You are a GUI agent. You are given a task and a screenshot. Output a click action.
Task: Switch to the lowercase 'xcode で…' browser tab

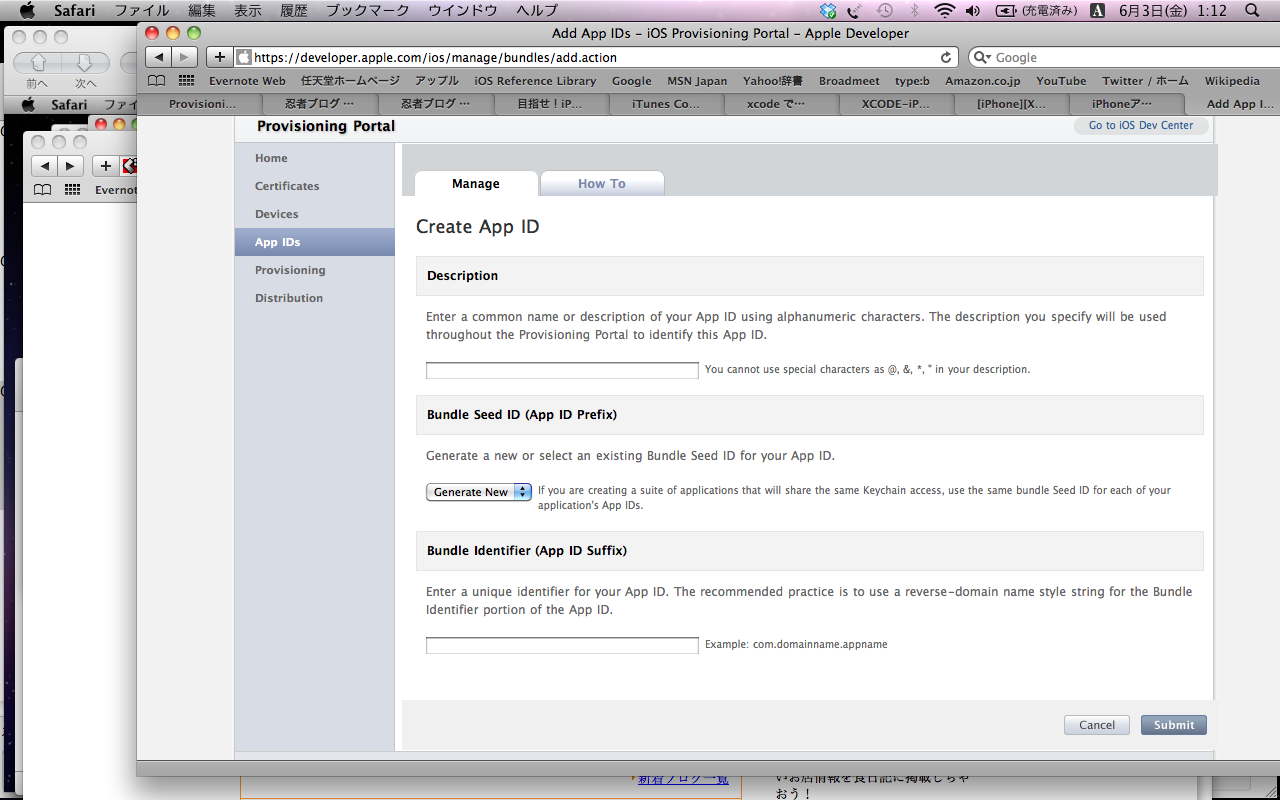[x=775, y=103]
